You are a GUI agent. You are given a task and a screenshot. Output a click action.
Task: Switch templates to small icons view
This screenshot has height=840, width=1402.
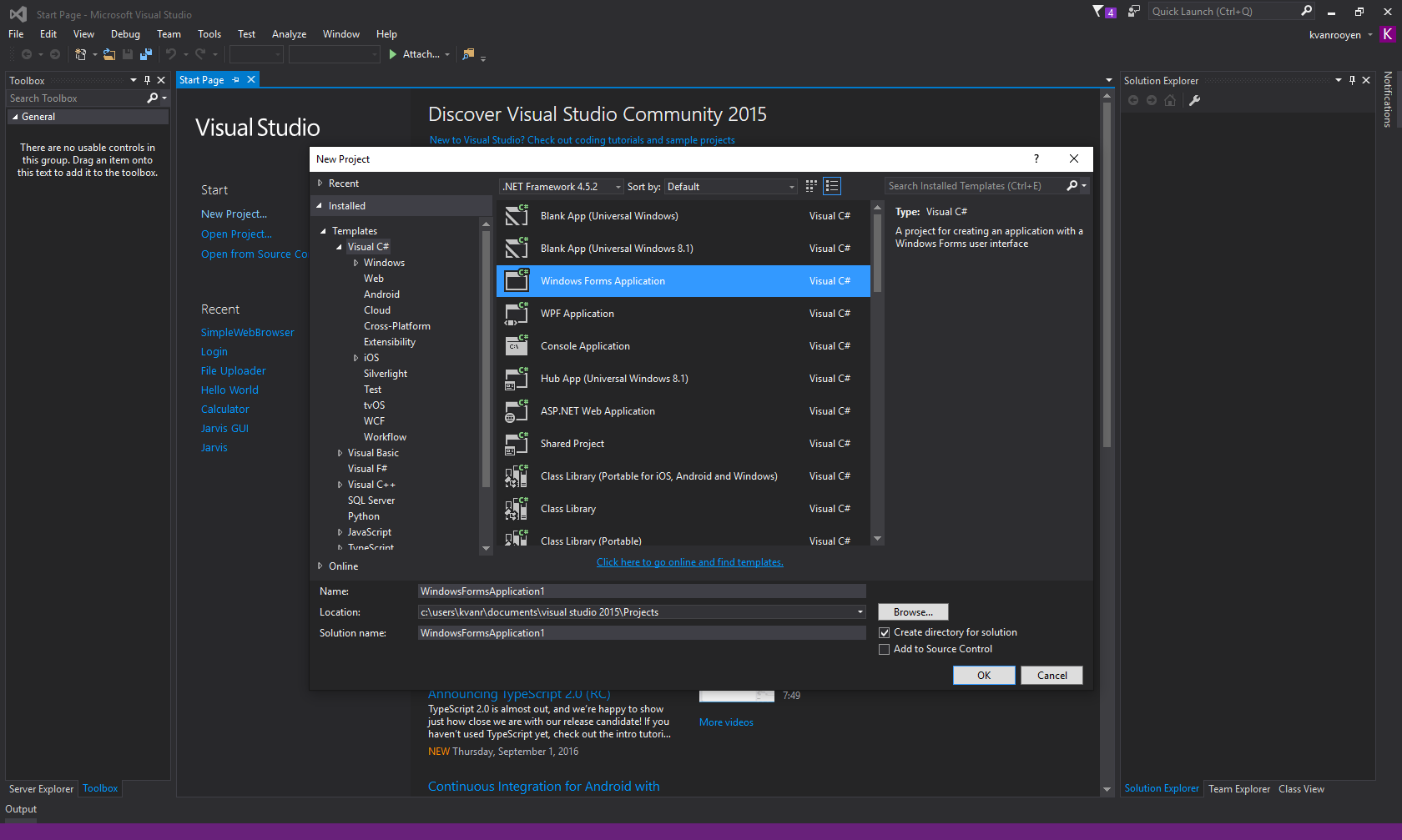coord(811,186)
